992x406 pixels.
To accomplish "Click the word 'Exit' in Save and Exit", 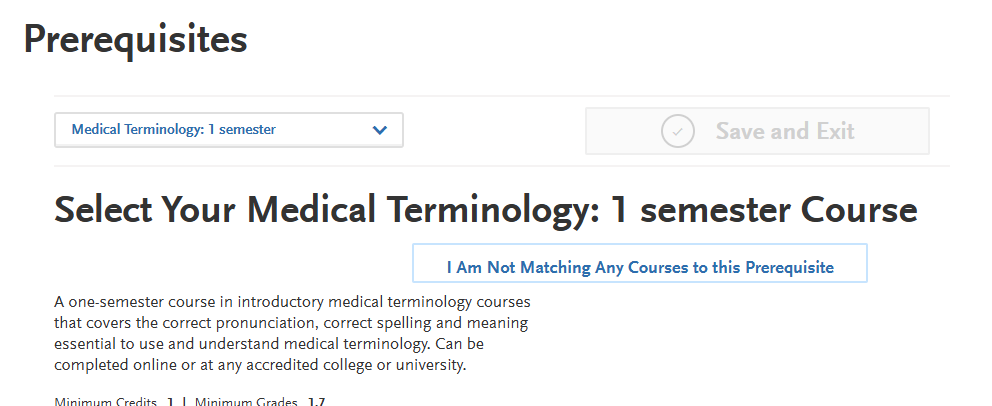I will 832,131.
